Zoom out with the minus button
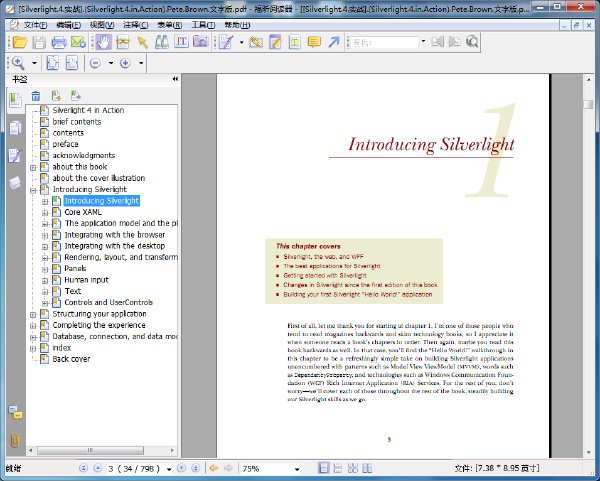The image size is (600, 481). point(95,63)
